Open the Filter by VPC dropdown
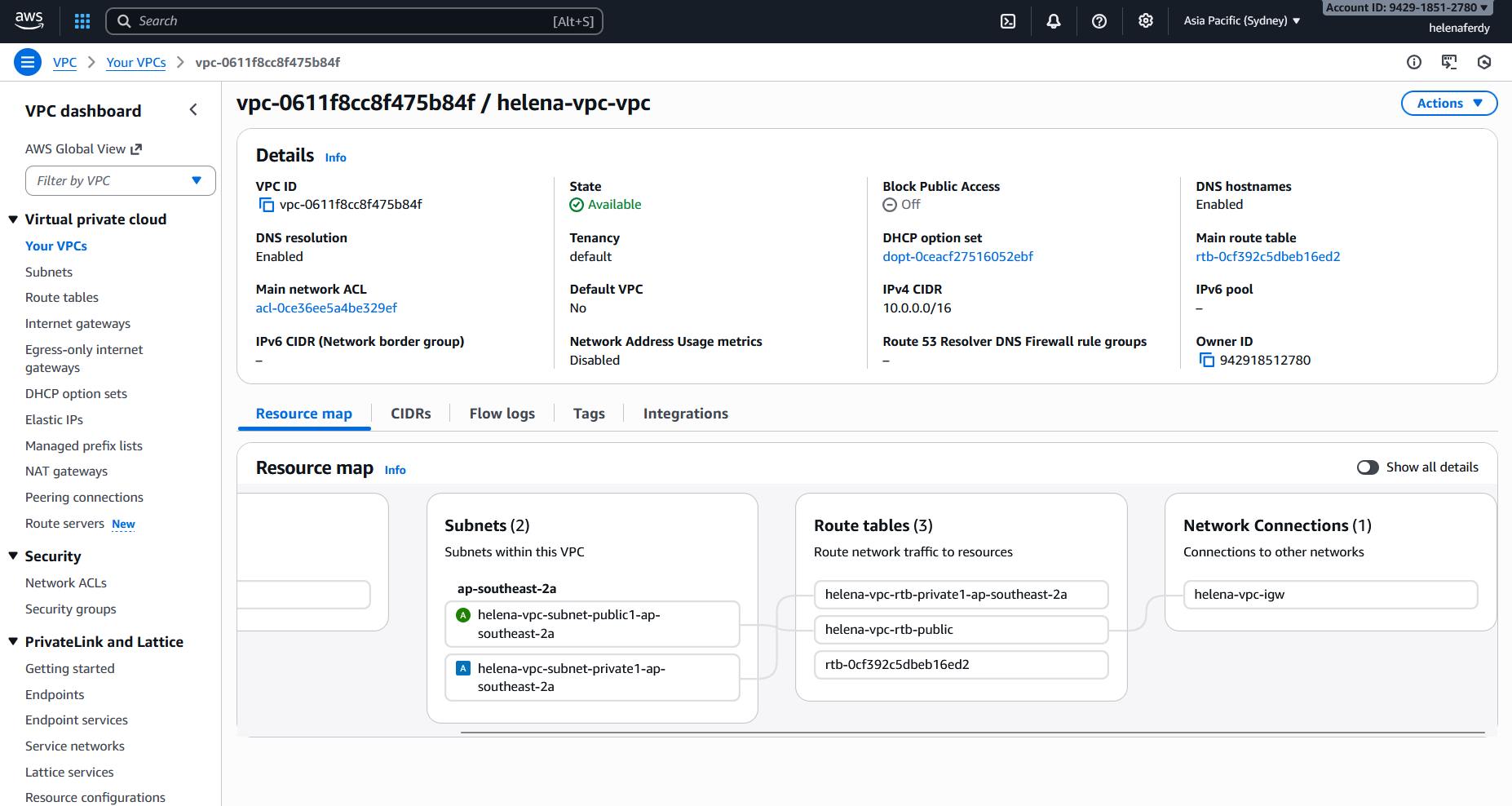This screenshot has width=1512, height=806. [x=121, y=181]
